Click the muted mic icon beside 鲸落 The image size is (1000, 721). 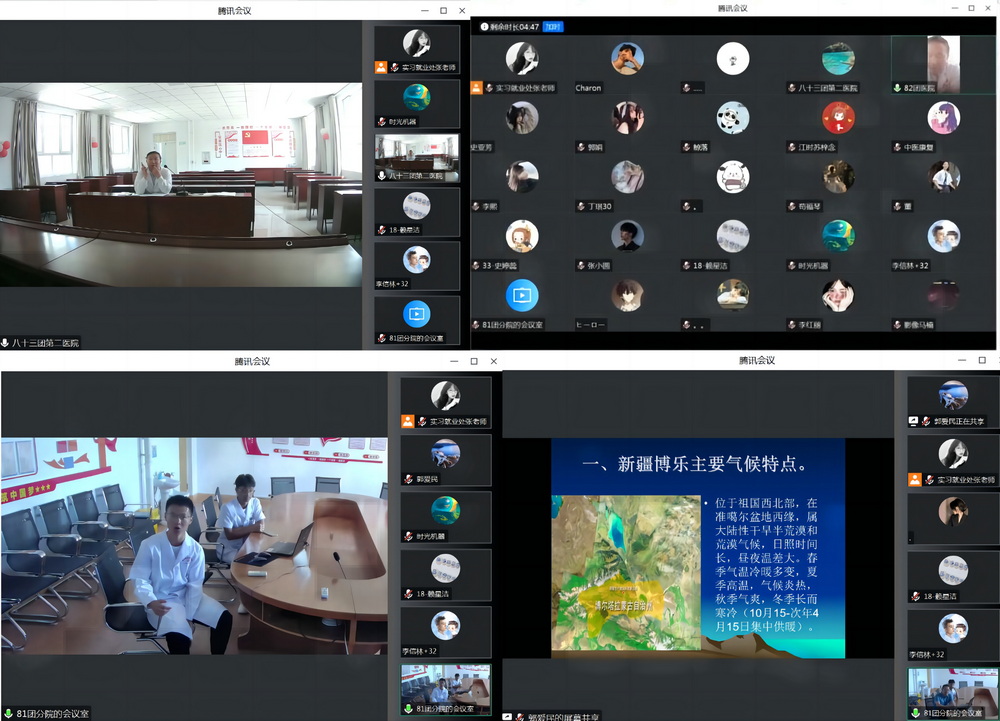(685, 148)
